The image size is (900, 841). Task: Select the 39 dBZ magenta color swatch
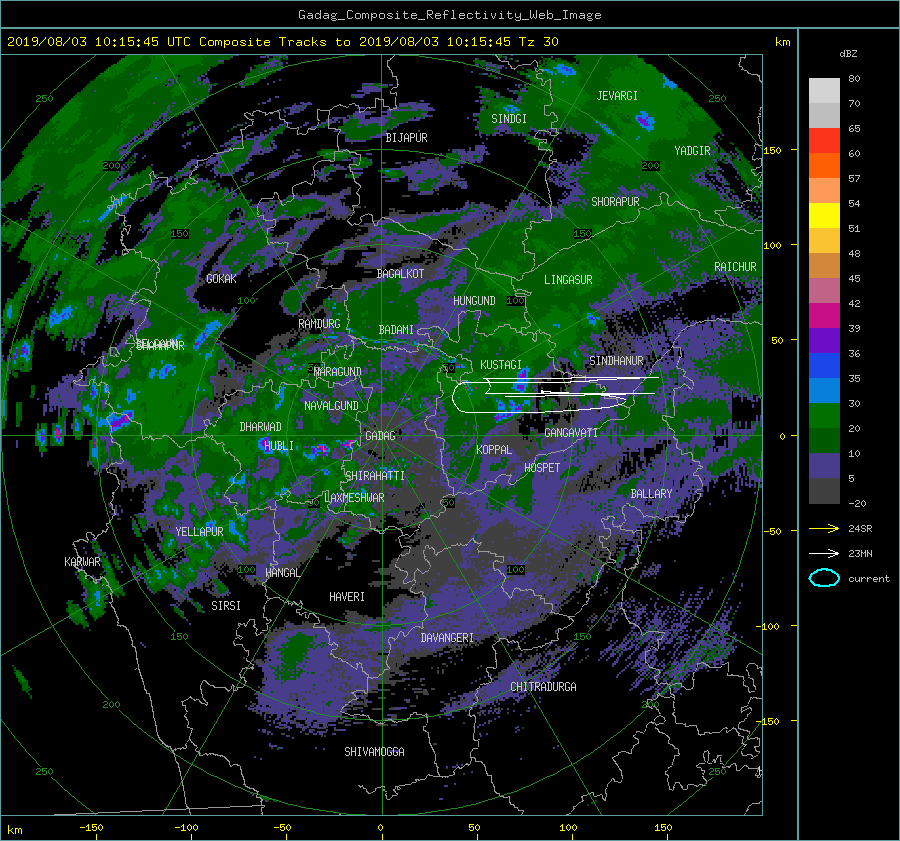coord(824,315)
